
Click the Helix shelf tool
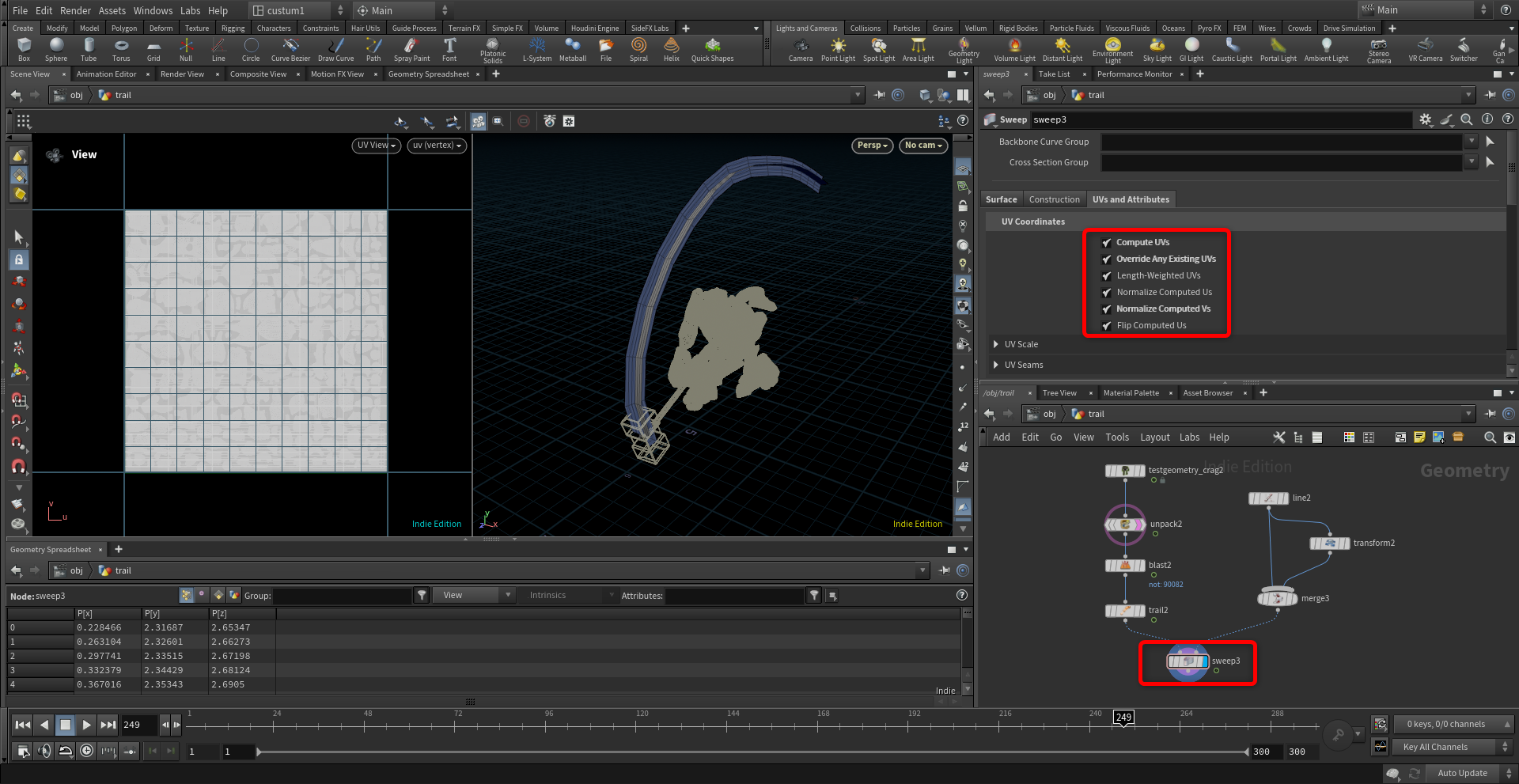coord(671,48)
